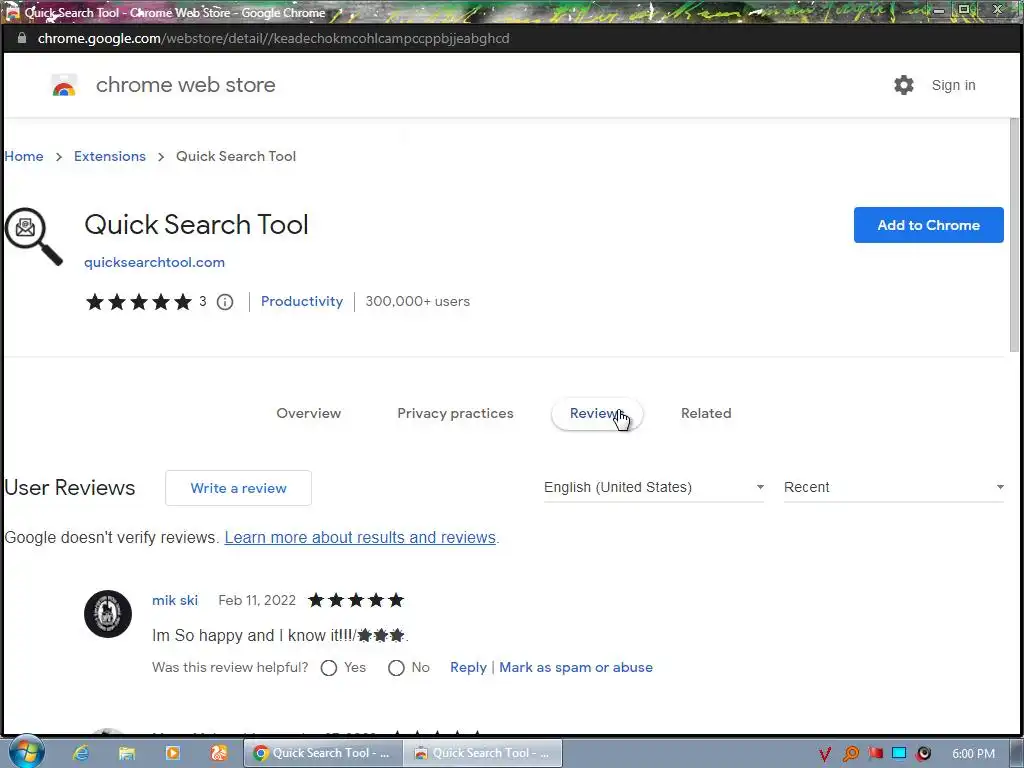Viewport: 1024px width, 768px height.
Task: Click the red V tray icon
Action: (x=825, y=754)
